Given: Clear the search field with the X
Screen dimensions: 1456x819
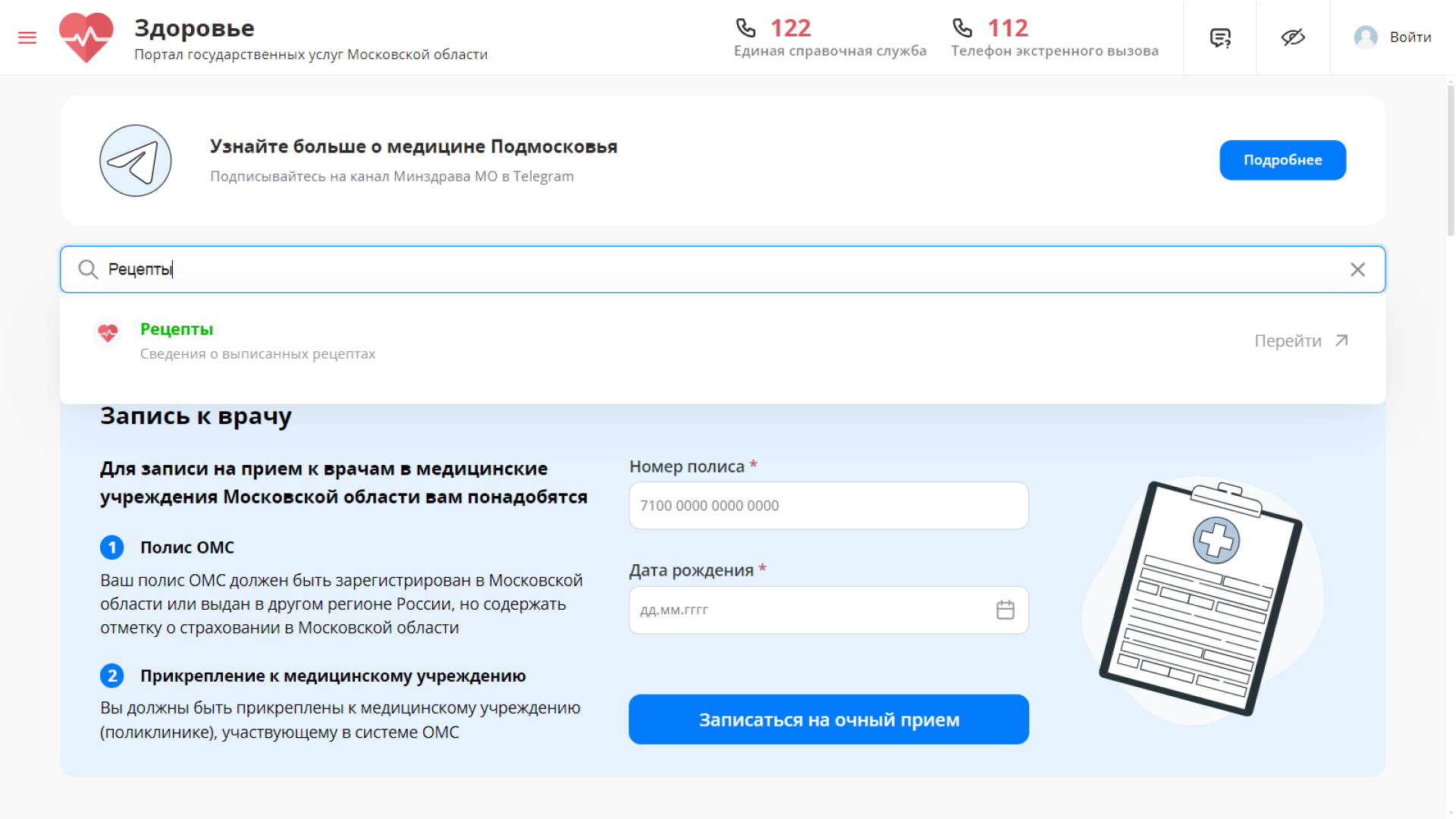Looking at the screenshot, I should coord(1357,269).
